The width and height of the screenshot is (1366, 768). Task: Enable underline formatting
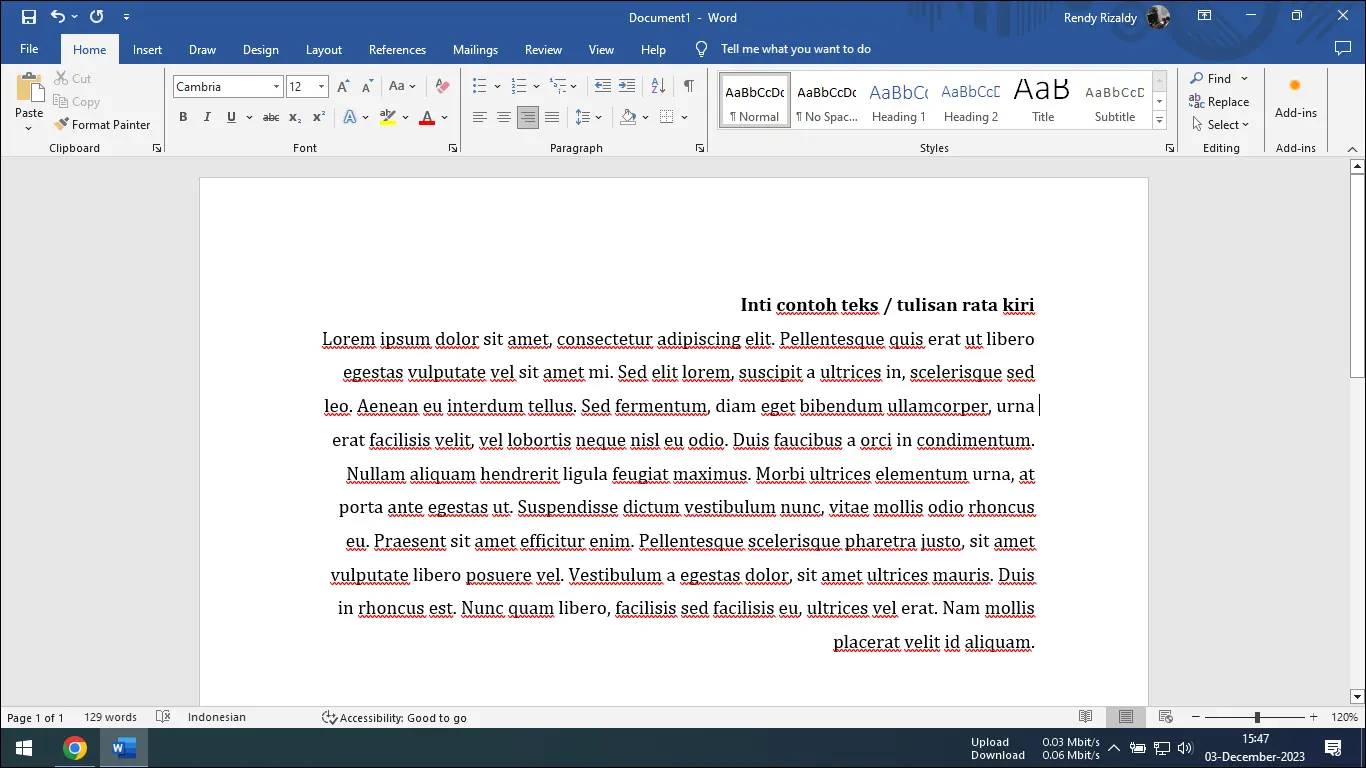tap(231, 117)
